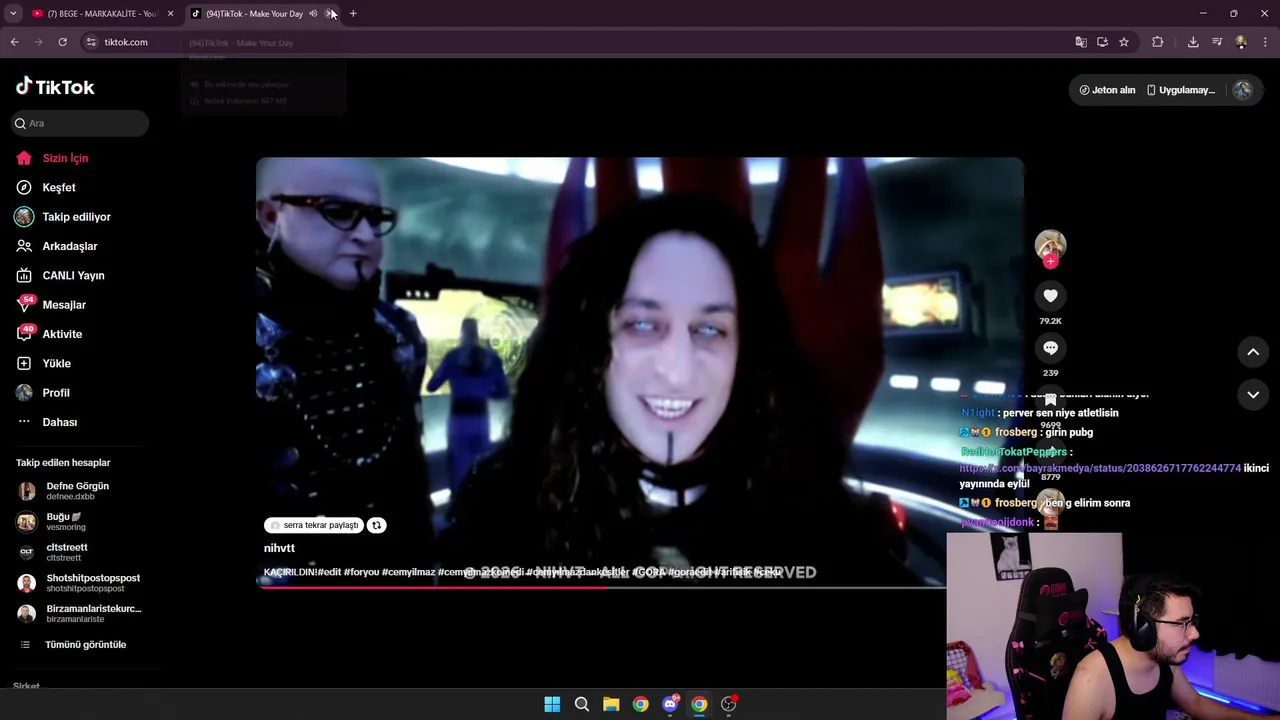
Task: Open the Chrome three-dot menu
Action: 1266,42
